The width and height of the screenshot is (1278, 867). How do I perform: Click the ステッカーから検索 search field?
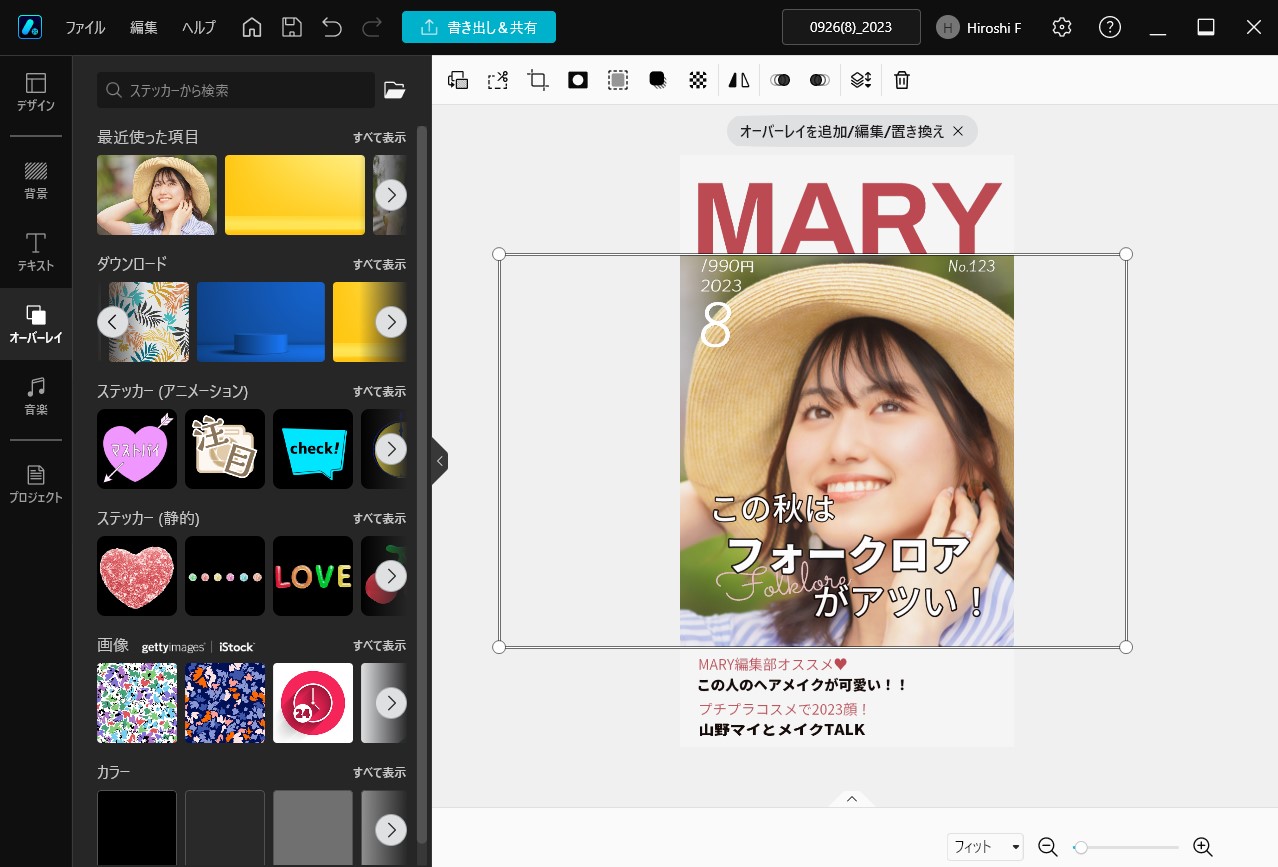pyautogui.click(x=236, y=90)
